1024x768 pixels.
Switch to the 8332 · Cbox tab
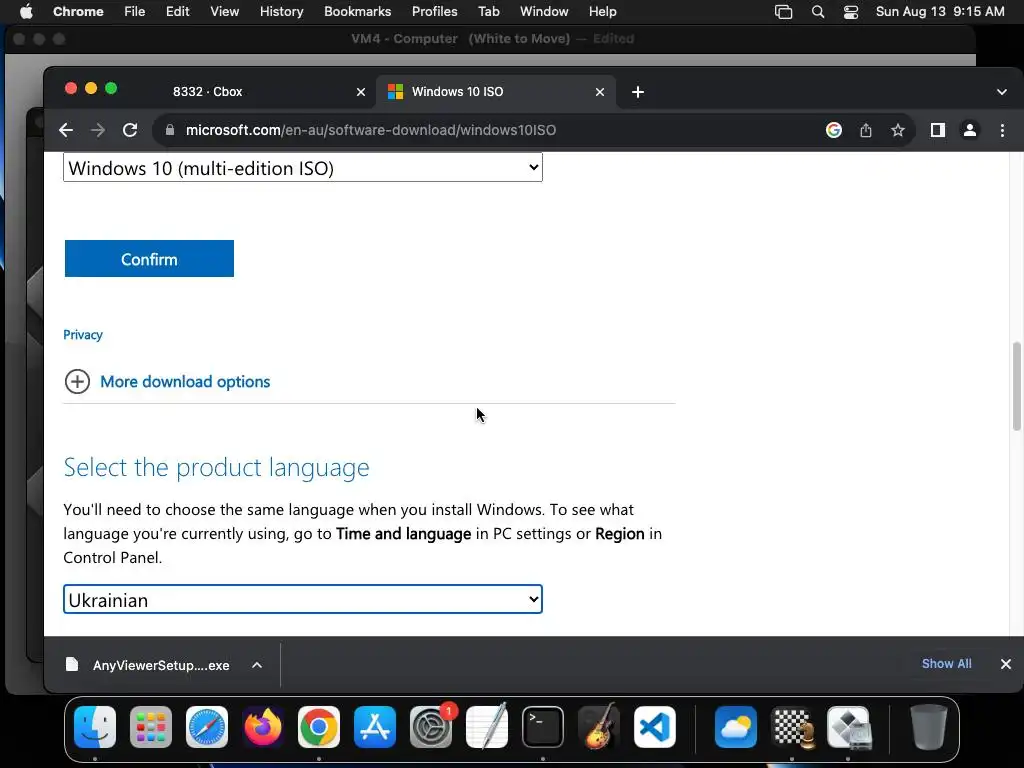click(261, 91)
